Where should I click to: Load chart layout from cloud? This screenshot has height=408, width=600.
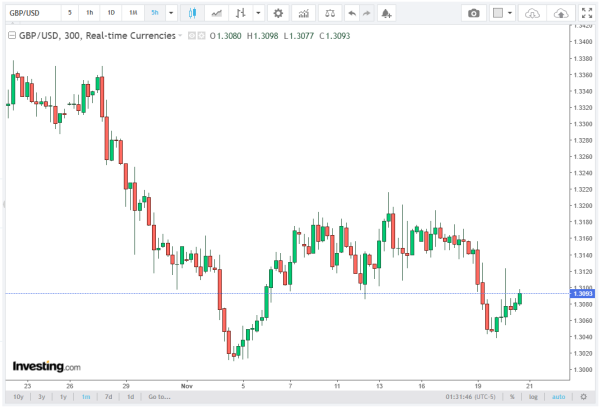pyautogui.click(x=533, y=13)
